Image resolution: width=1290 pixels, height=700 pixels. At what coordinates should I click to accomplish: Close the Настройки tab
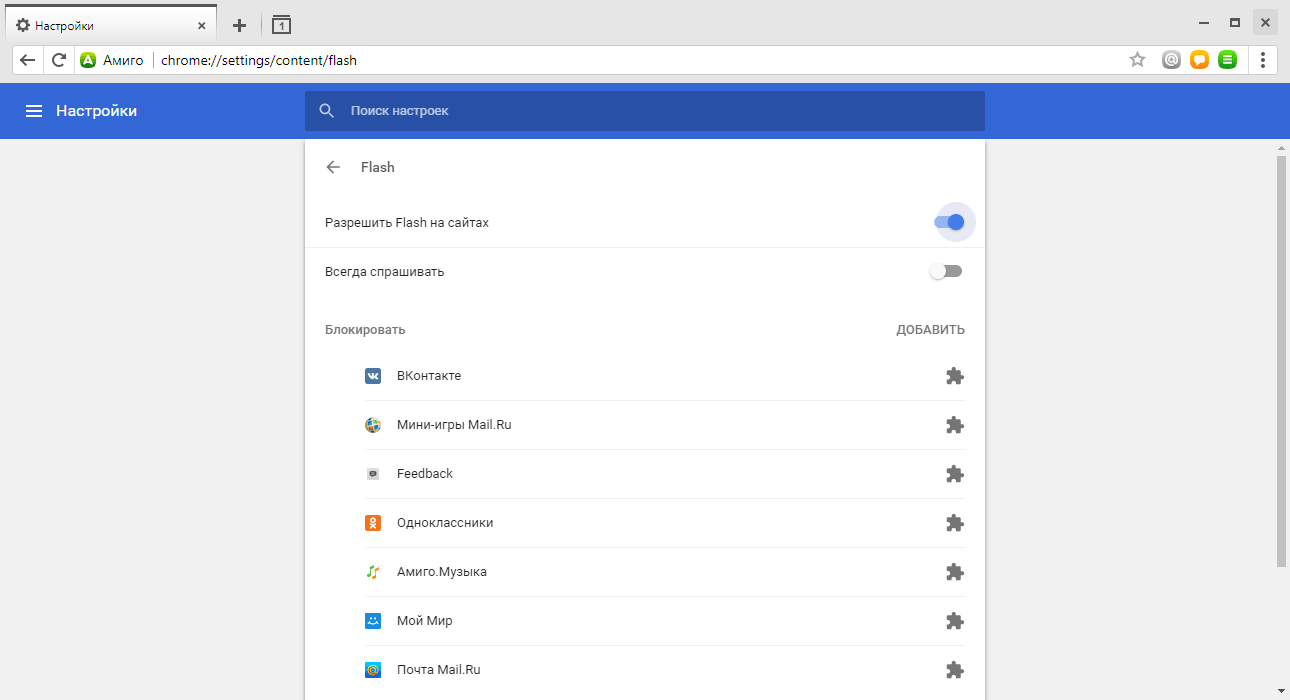[x=202, y=25]
